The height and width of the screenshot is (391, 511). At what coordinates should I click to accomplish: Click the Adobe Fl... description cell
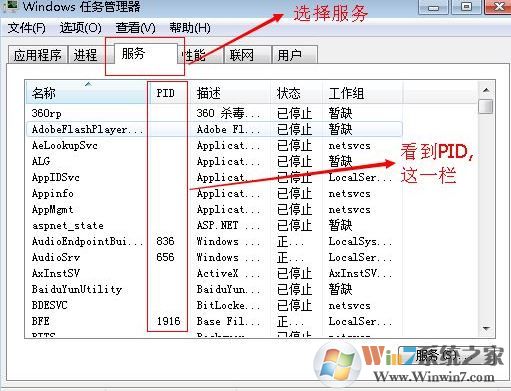click(228, 129)
